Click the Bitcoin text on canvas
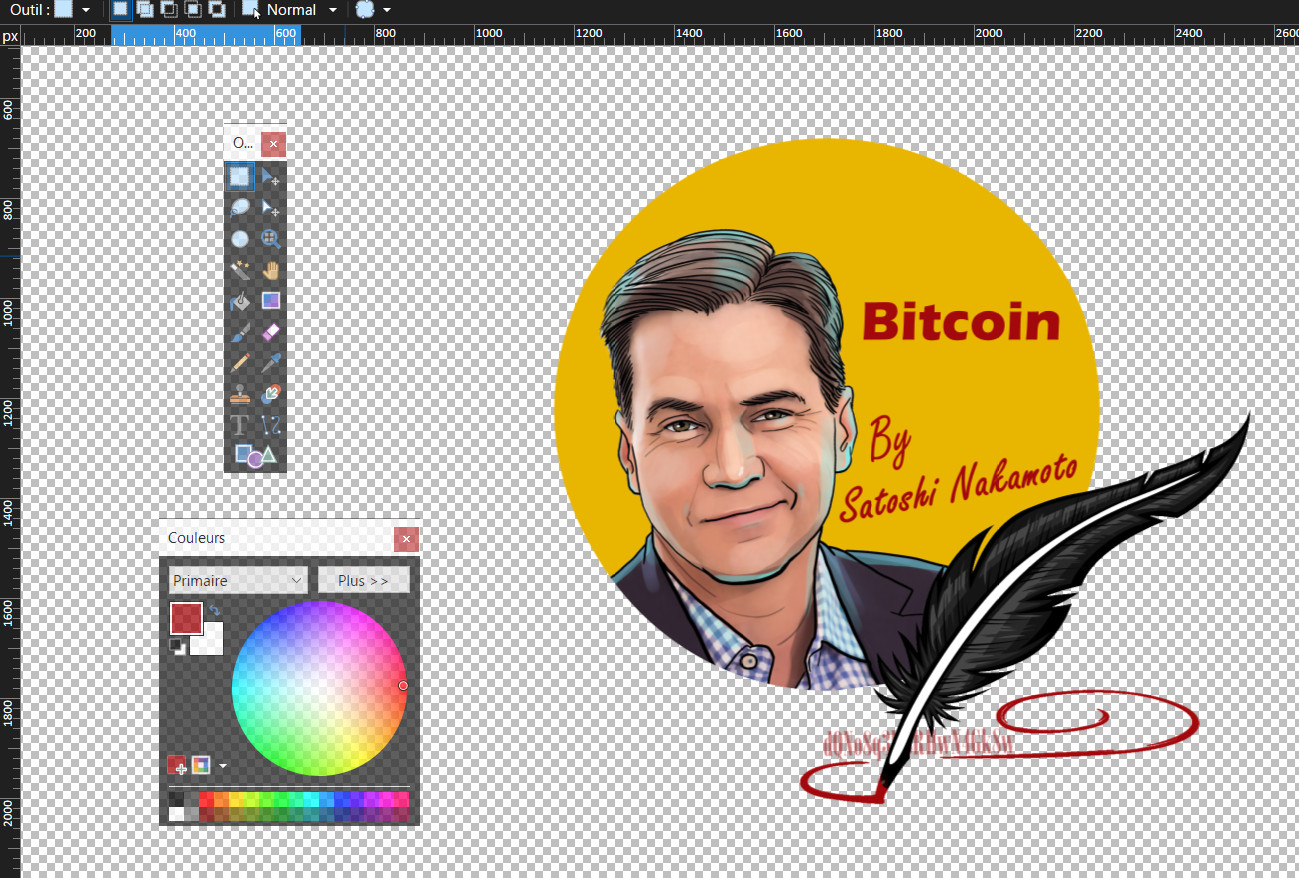The width and height of the screenshot is (1299, 878). pos(960,321)
